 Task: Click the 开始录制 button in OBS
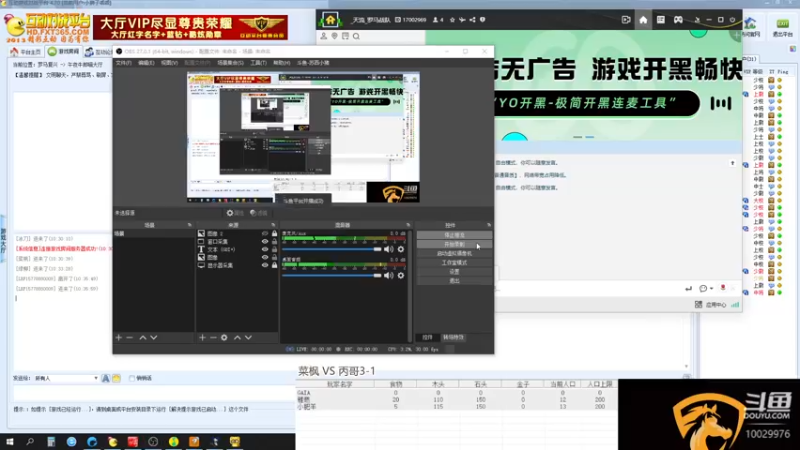(x=454, y=244)
